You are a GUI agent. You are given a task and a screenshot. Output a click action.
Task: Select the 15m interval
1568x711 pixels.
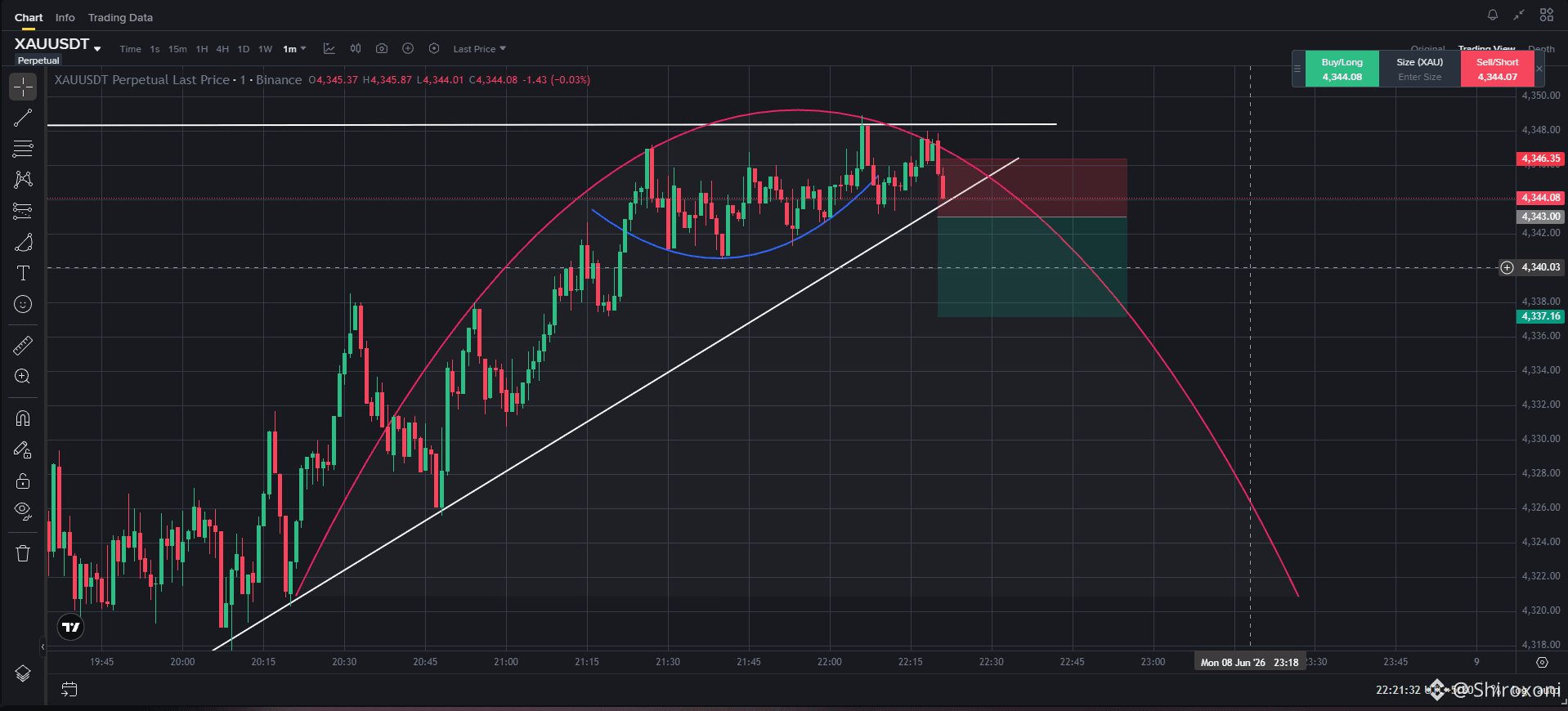177,49
